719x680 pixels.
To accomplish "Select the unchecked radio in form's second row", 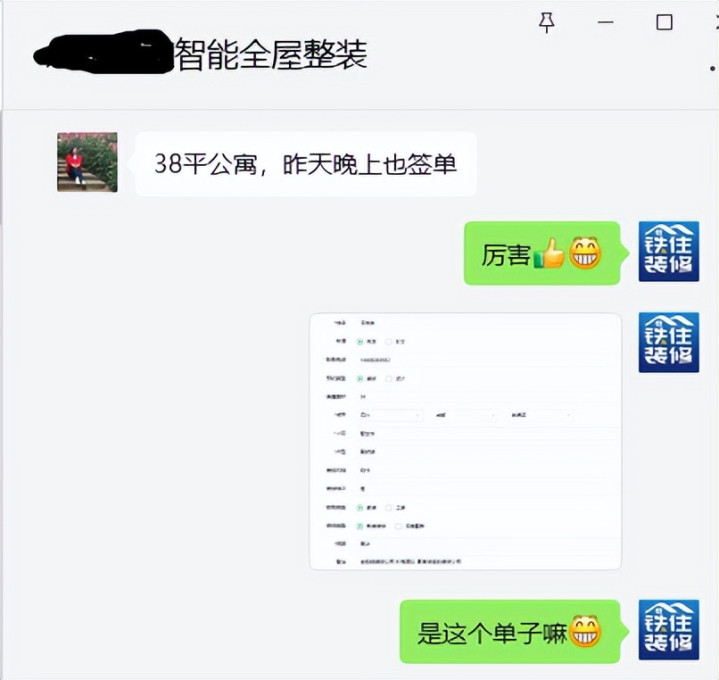I will coord(389,342).
